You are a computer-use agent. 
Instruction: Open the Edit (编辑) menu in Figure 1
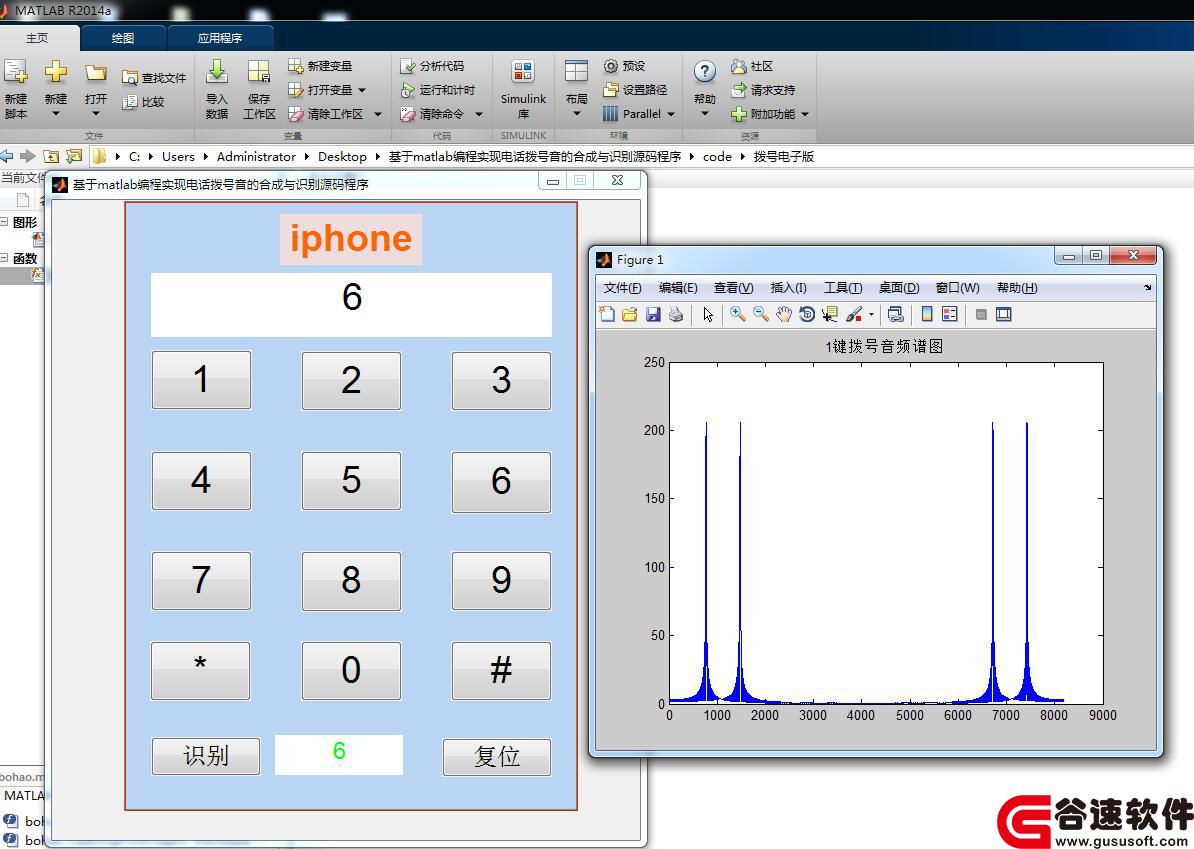point(678,288)
